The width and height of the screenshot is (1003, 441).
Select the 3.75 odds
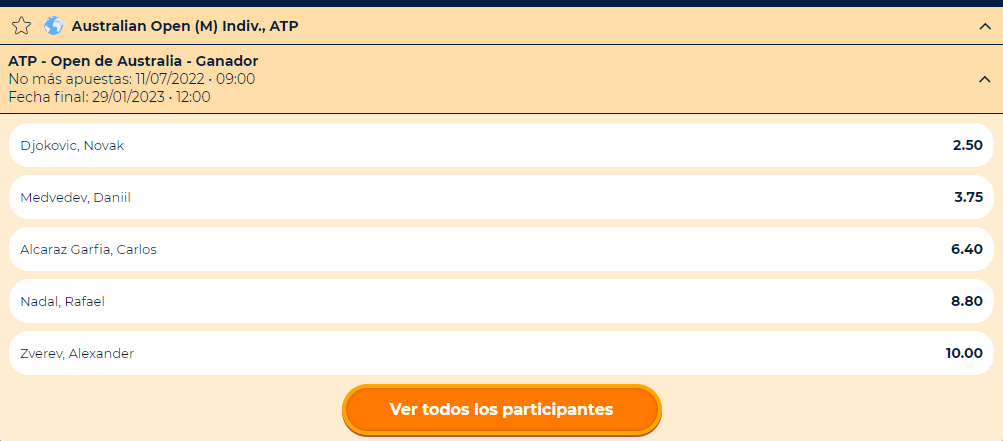coord(968,197)
